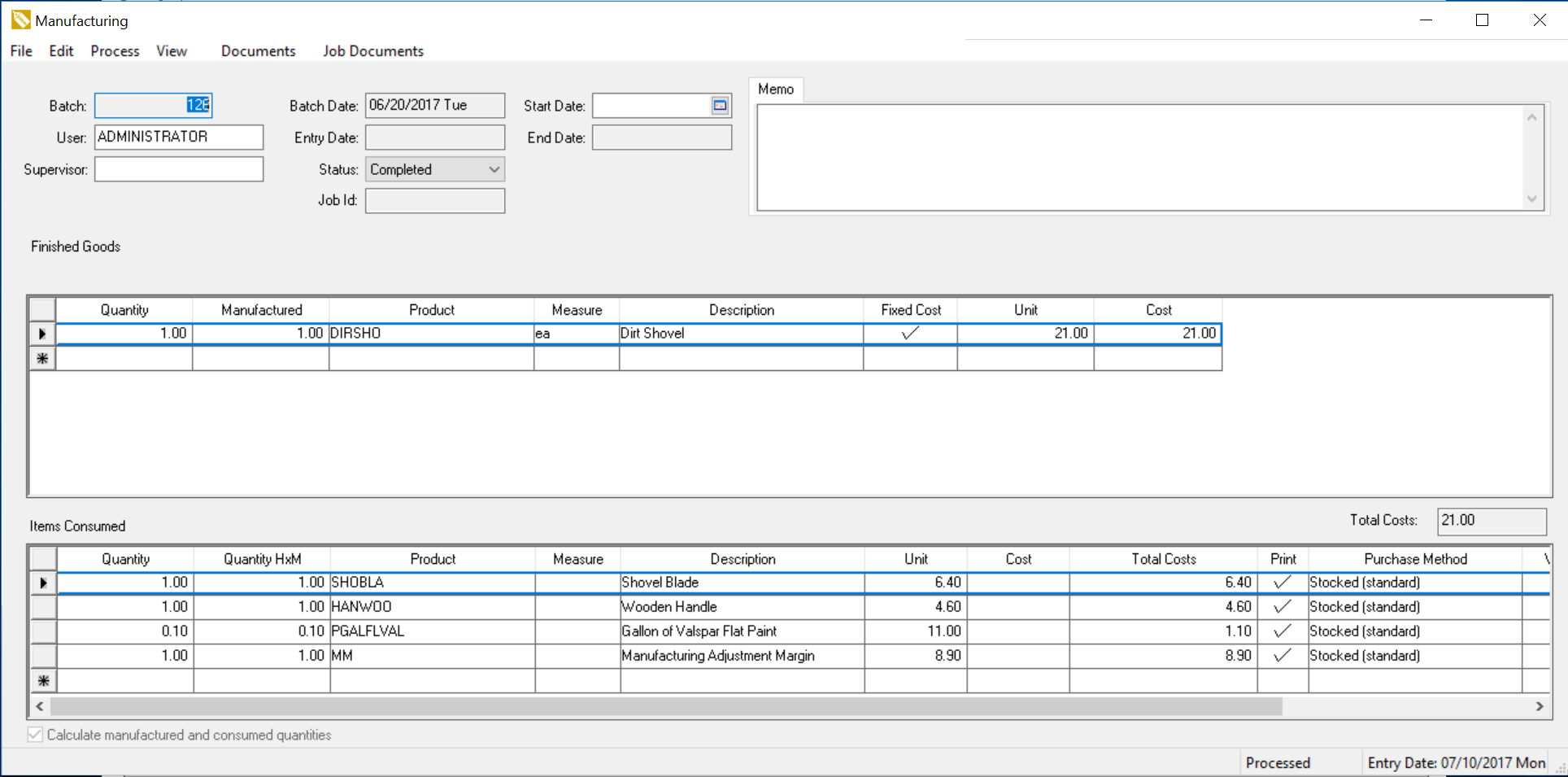Toggle Print checkmark for Shovel Blade
The width and height of the screenshot is (1568, 777).
(1283, 583)
